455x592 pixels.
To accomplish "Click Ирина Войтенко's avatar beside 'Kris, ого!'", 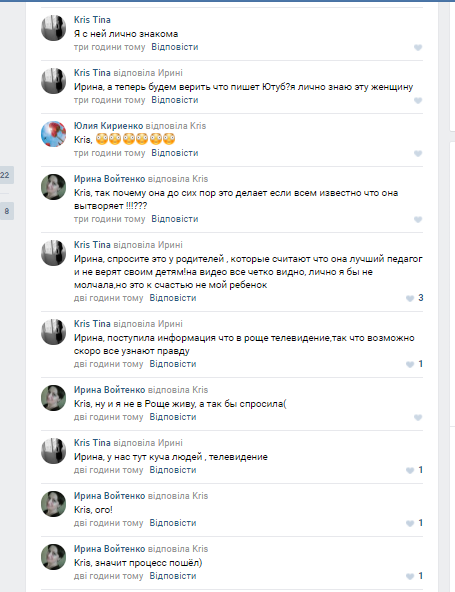I will click(53, 504).
